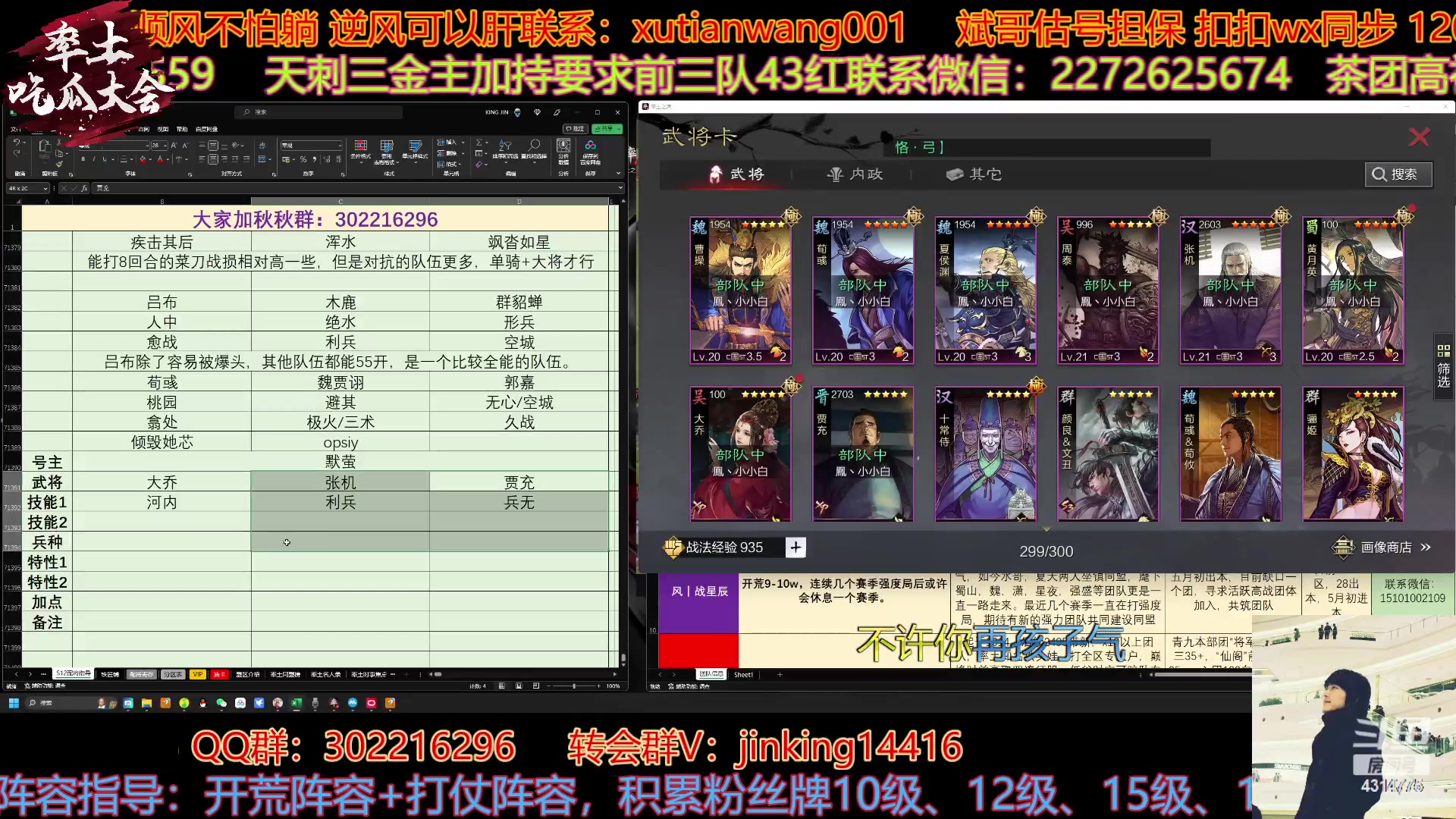
Task: Select the 武将 tab in card window
Action: point(736,174)
